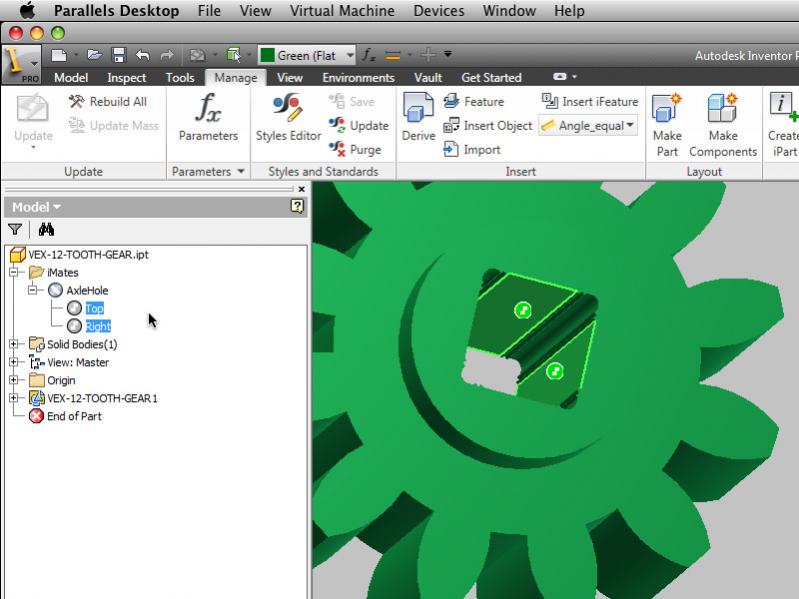Open quick access toolbar customize arrow
The image size is (799, 599).
pos(447,54)
